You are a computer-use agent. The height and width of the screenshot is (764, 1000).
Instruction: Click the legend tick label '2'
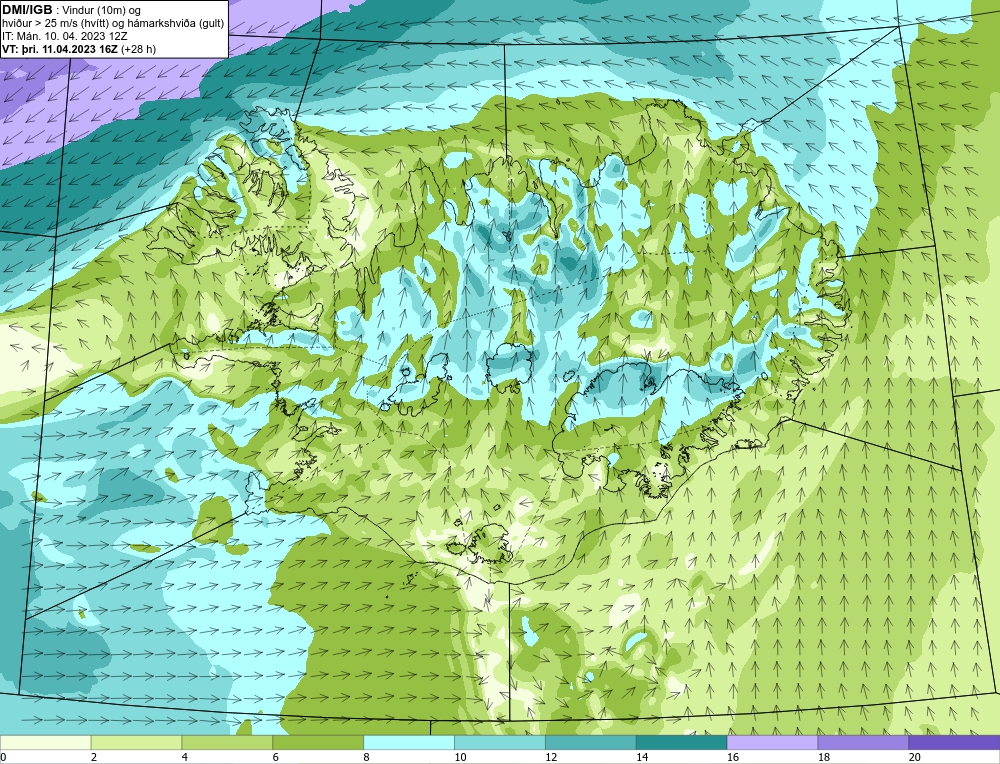[x=94, y=757]
